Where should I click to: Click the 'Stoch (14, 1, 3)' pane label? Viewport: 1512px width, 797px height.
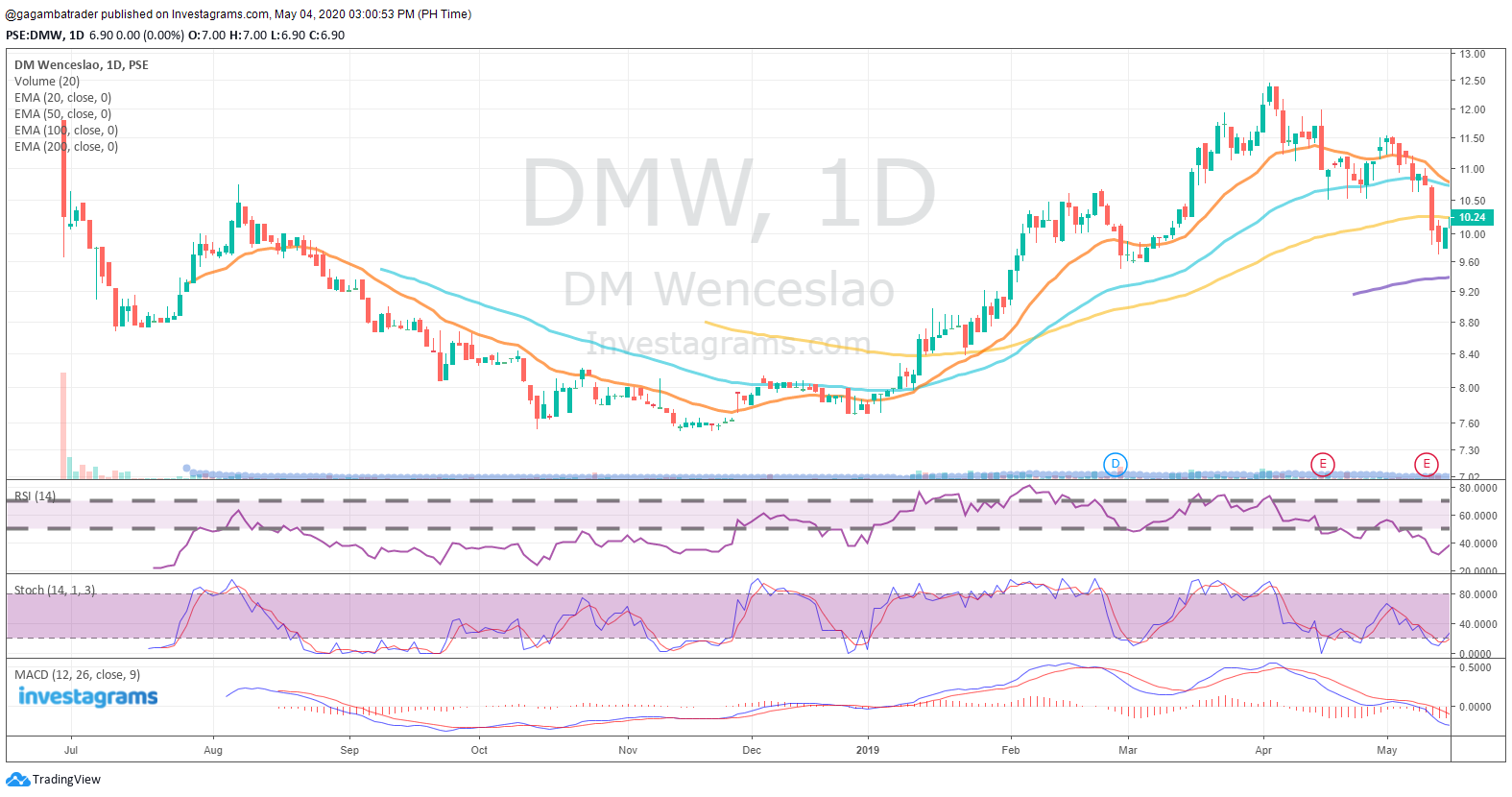55,591
